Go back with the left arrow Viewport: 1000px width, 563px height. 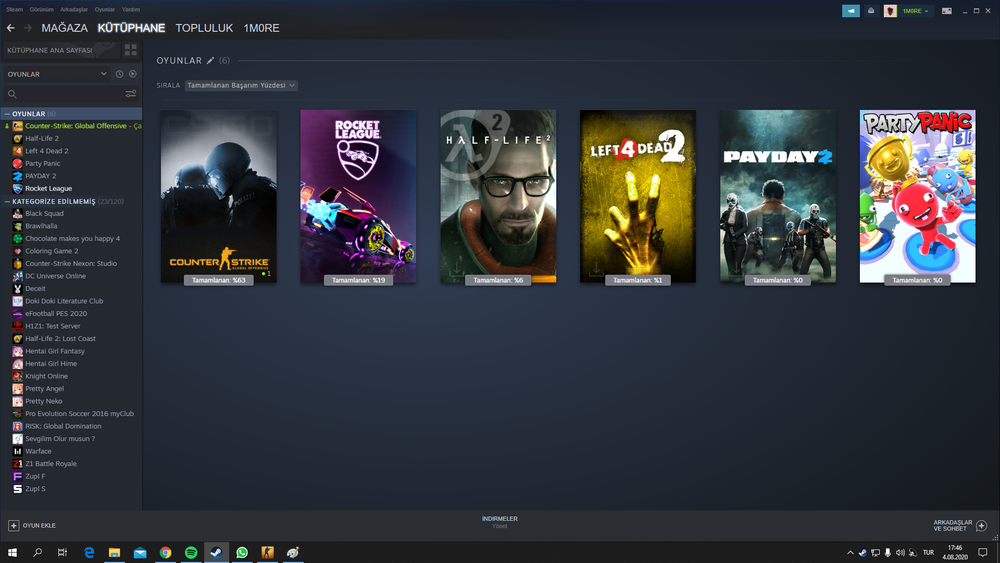click(11, 28)
